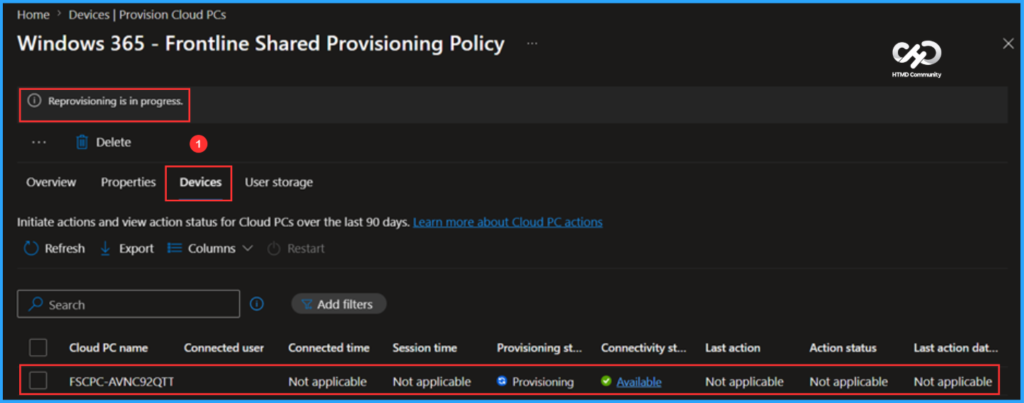This screenshot has width=1024, height=403.
Task: Click the blue Provisioning sync icon
Action: point(502,381)
